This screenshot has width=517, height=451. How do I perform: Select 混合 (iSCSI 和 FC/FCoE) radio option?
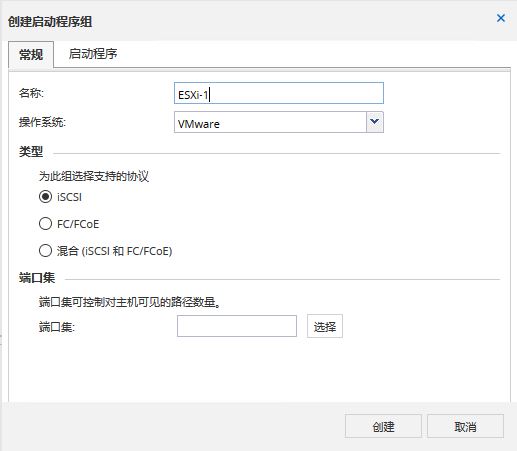click(45, 251)
